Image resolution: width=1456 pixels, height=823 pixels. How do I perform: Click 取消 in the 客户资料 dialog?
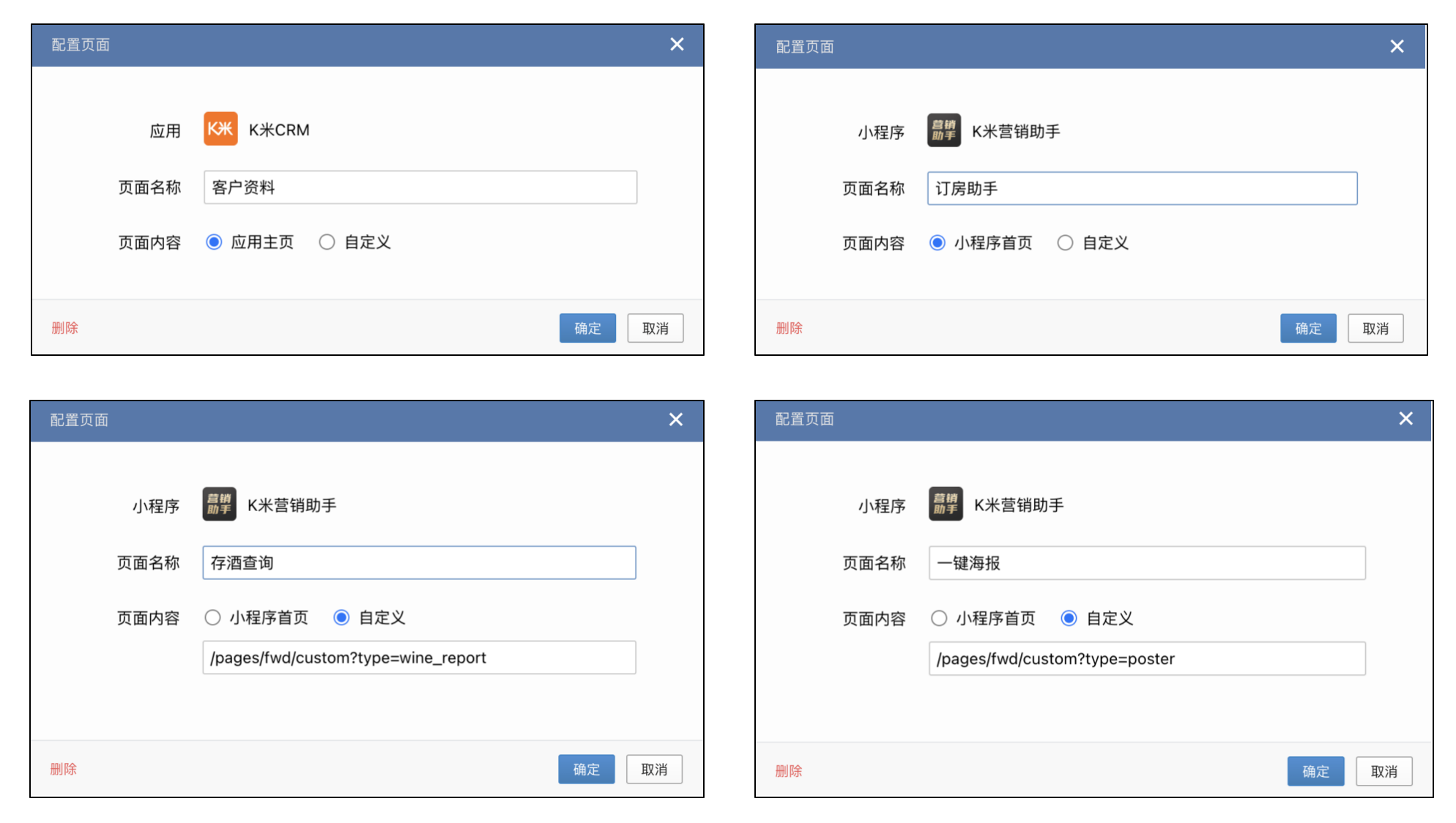[x=655, y=328]
